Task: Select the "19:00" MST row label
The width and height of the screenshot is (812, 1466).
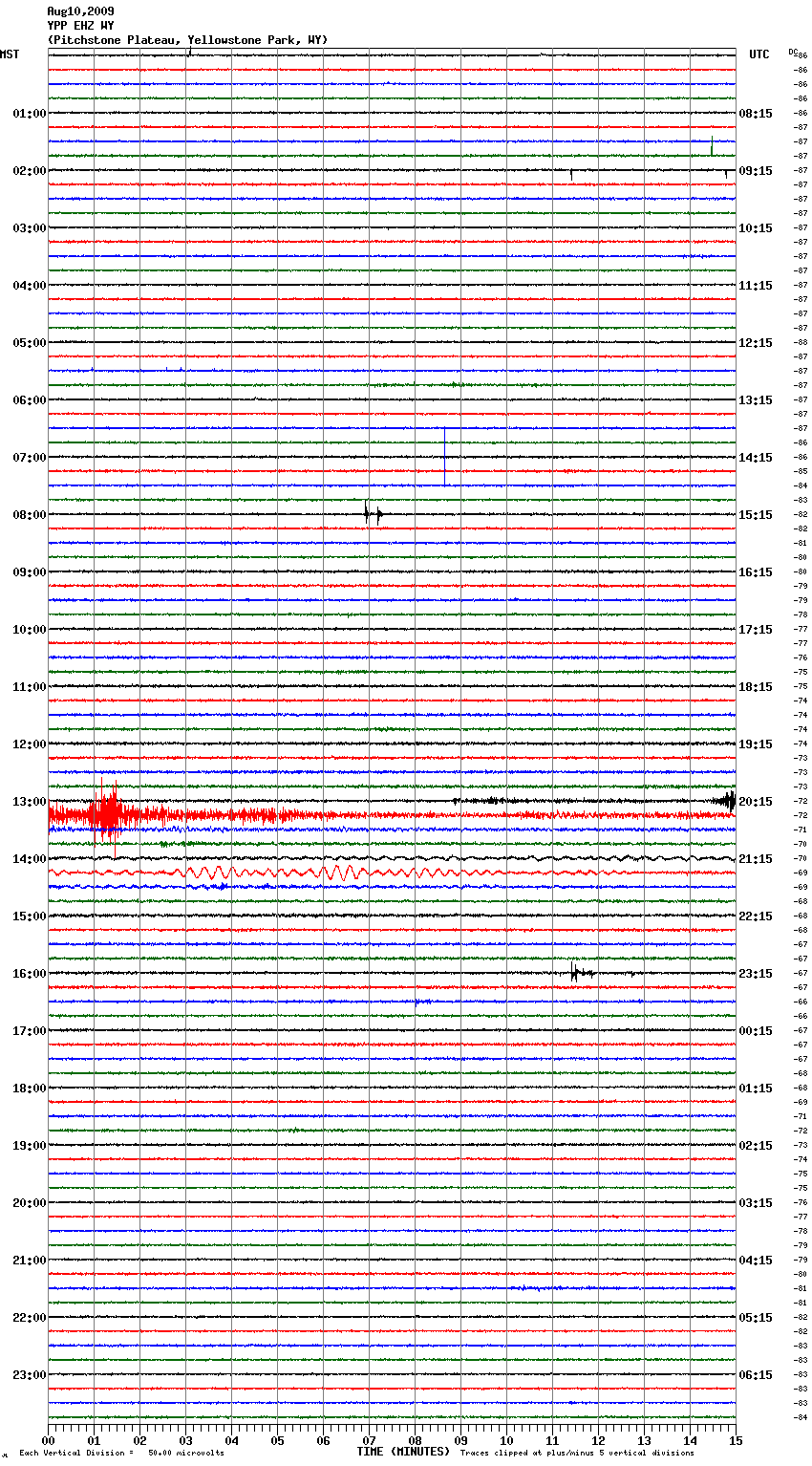Action: tap(30, 1146)
